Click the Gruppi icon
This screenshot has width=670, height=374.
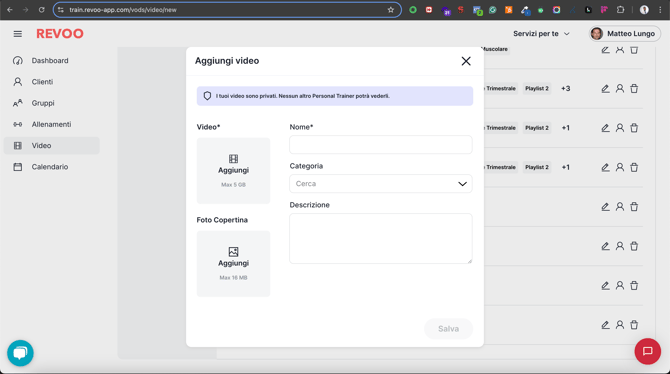pos(18,103)
